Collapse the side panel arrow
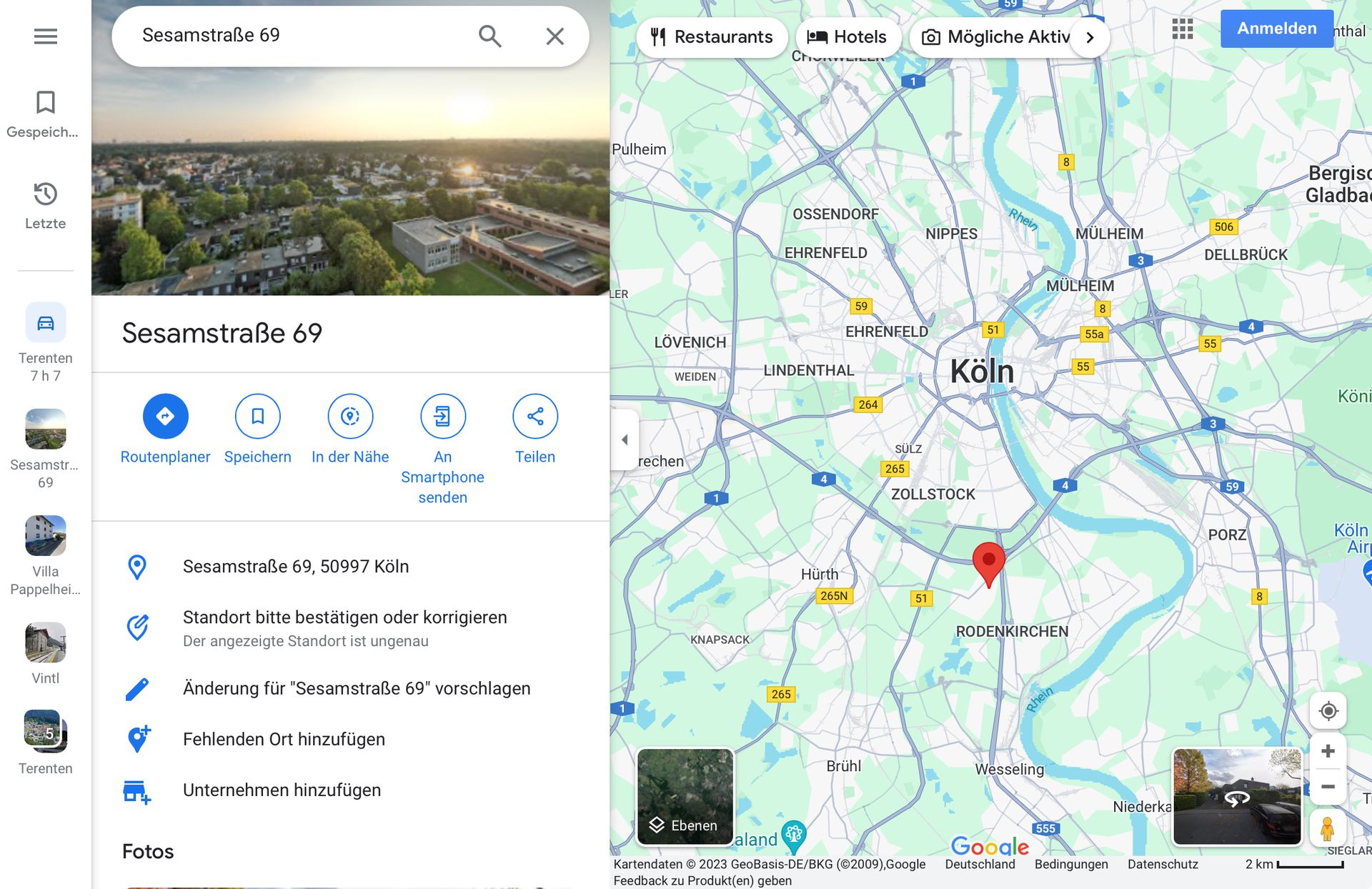The image size is (1372, 889). [x=625, y=439]
